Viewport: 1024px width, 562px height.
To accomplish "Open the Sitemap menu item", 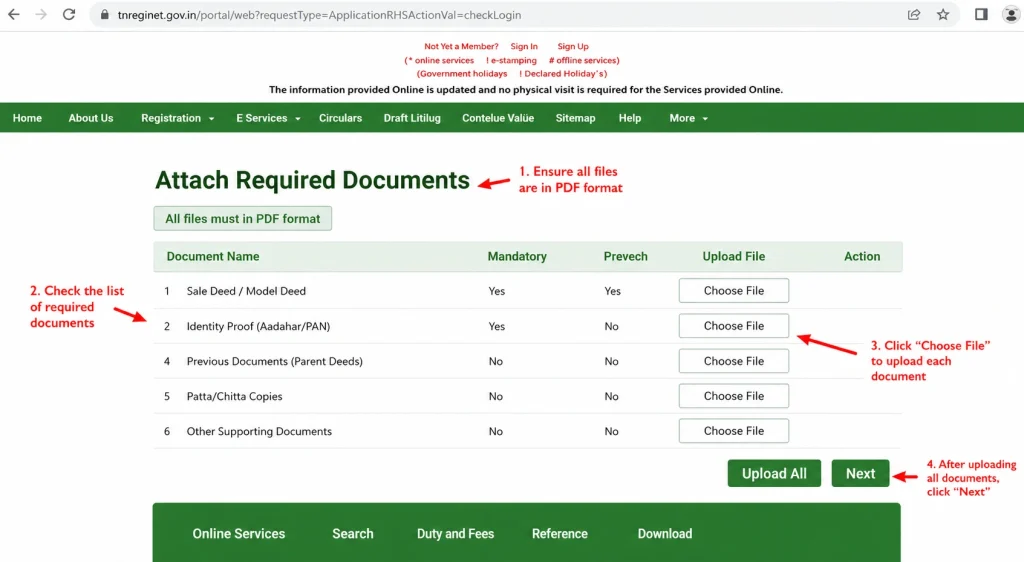I will tap(575, 118).
